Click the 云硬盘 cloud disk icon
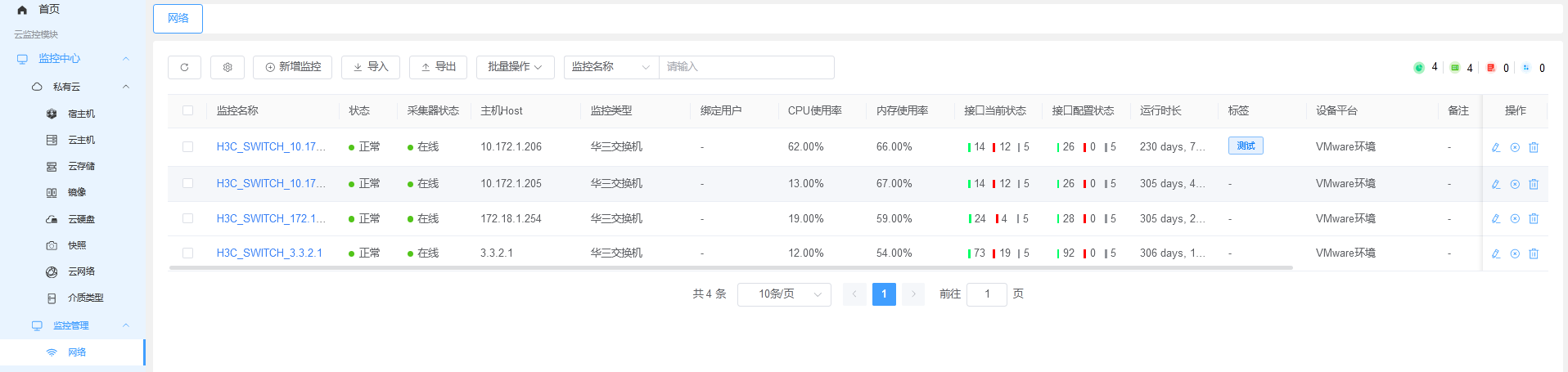1568x372 pixels. pyautogui.click(x=52, y=219)
